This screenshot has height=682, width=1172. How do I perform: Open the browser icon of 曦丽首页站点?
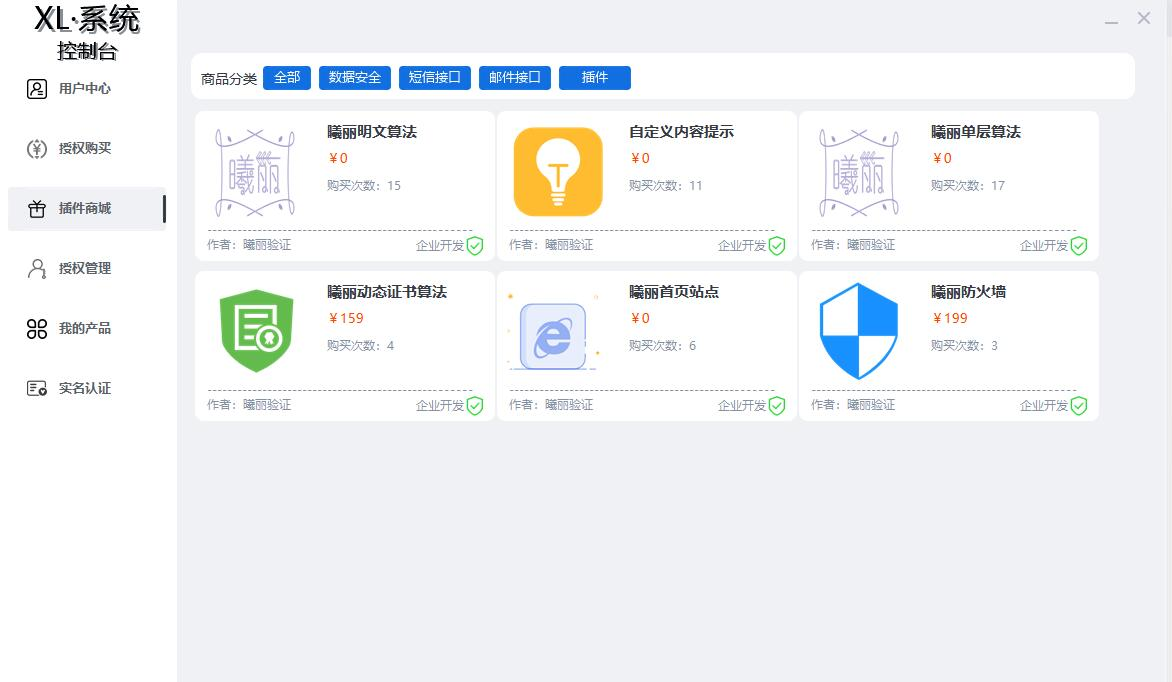click(551, 337)
